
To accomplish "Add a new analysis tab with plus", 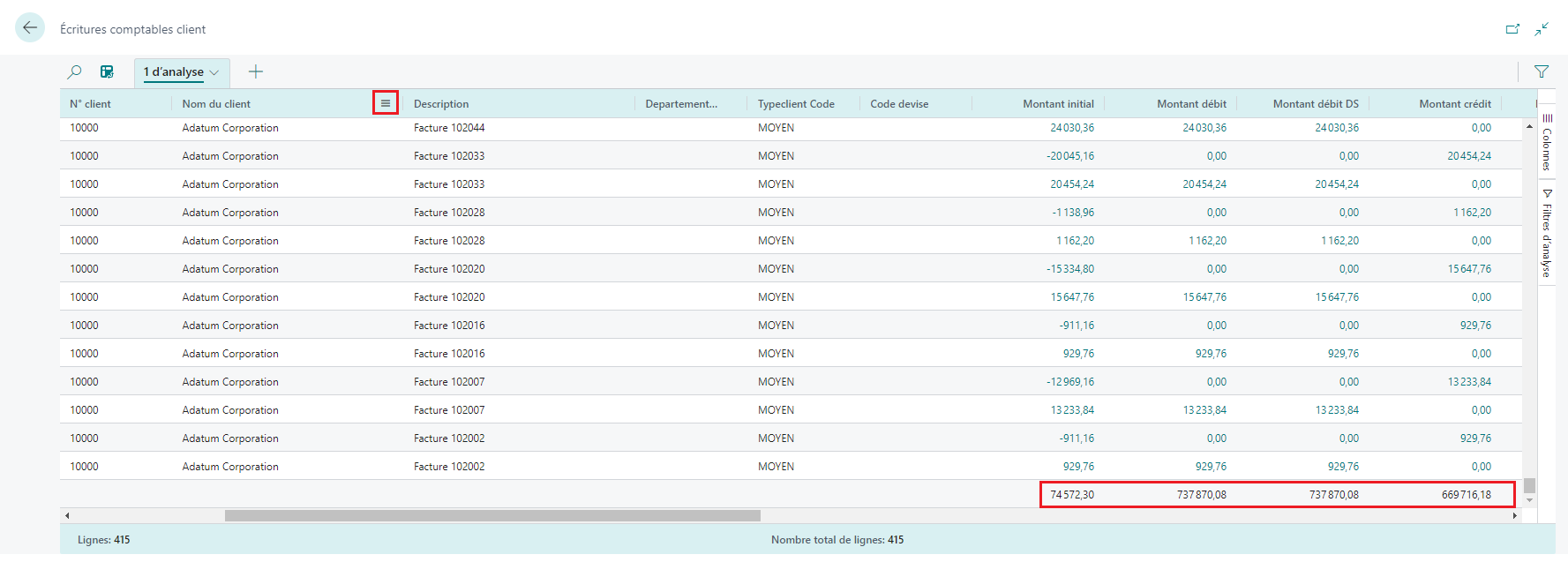I will click(256, 71).
